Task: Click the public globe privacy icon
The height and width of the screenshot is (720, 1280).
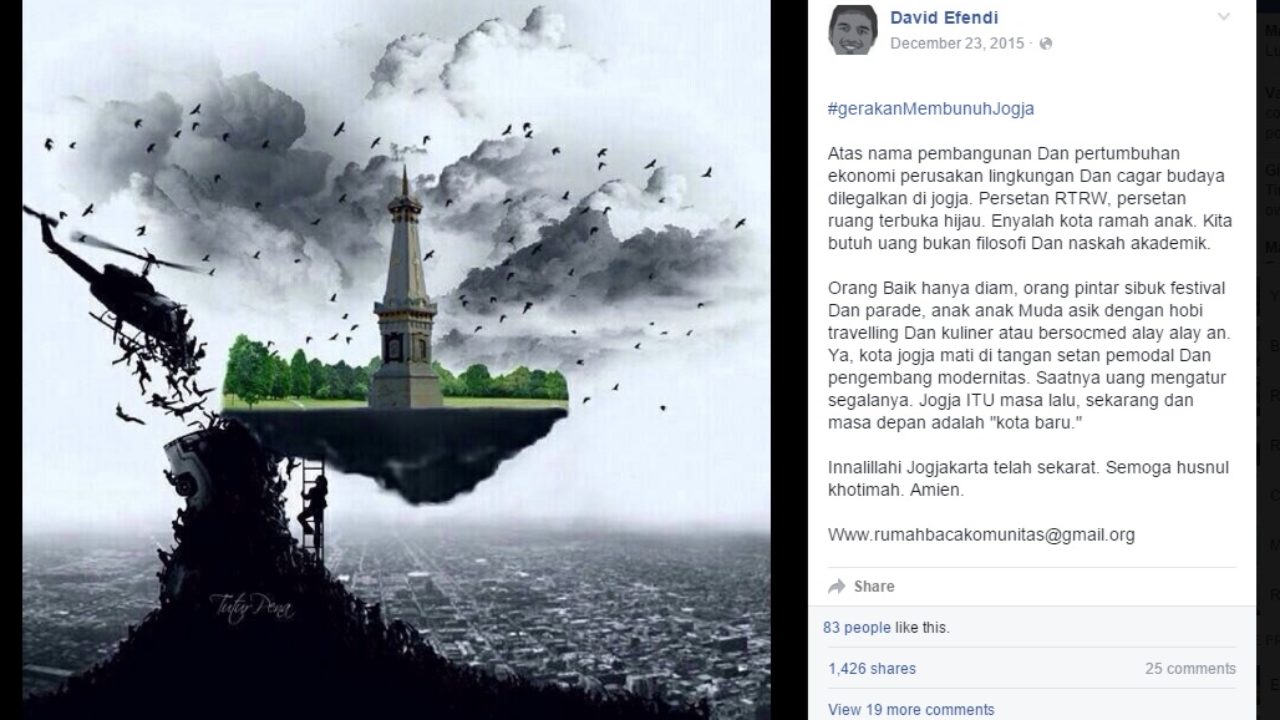Action: pyautogui.click(x=1045, y=44)
